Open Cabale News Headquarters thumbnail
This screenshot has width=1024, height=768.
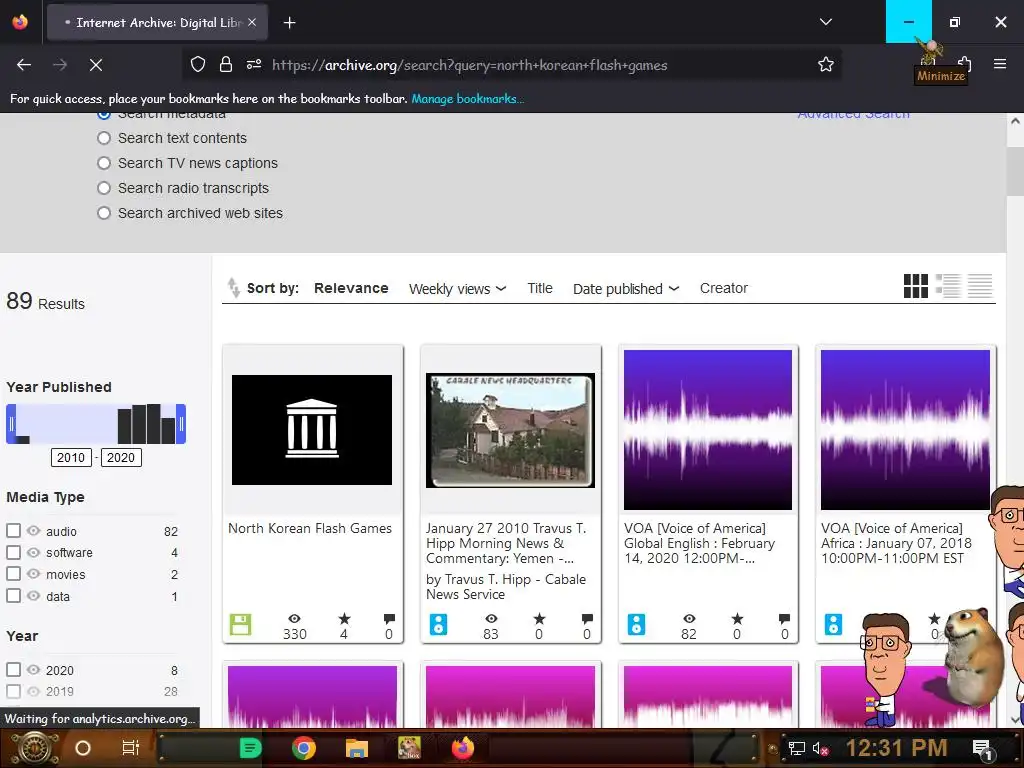point(510,430)
